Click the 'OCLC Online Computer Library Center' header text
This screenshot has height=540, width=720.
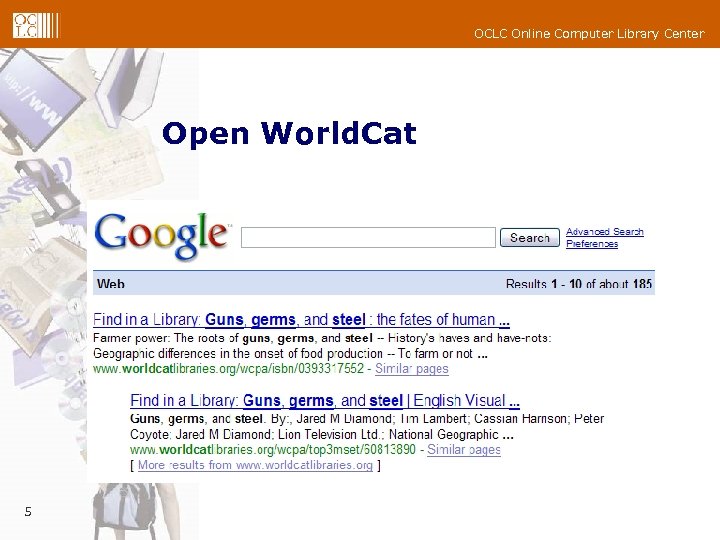589,34
